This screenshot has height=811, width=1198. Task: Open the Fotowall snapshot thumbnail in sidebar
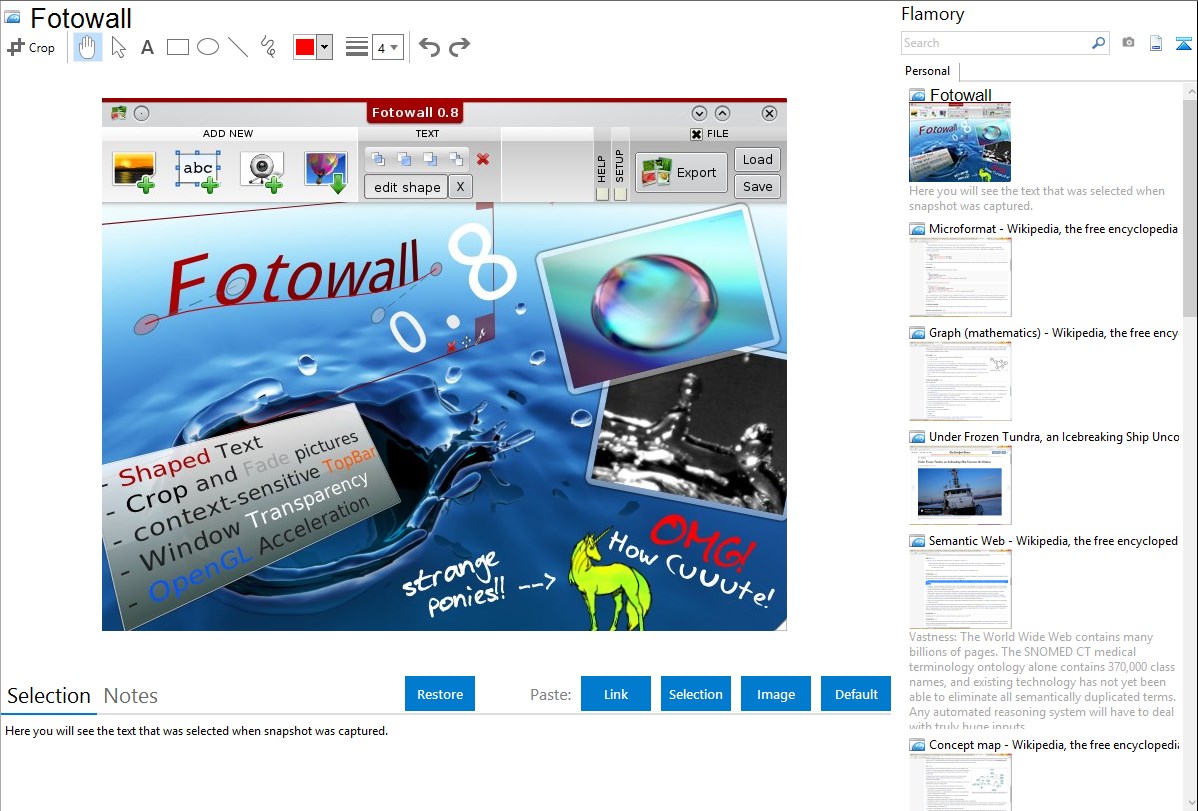click(960, 143)
